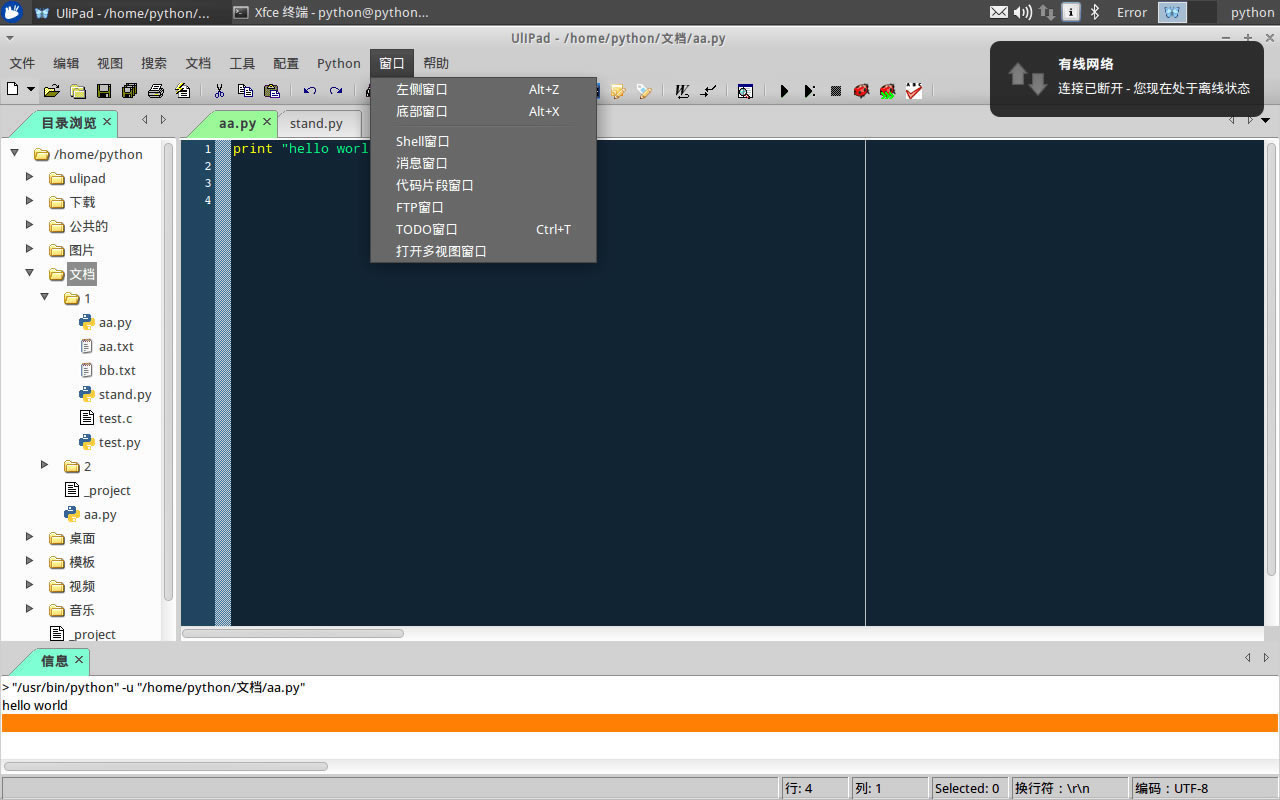Select Shell窗口 from the open menu
This screenshot has width=1280, height=800.
pyautogui.click(x=422, y=141)
